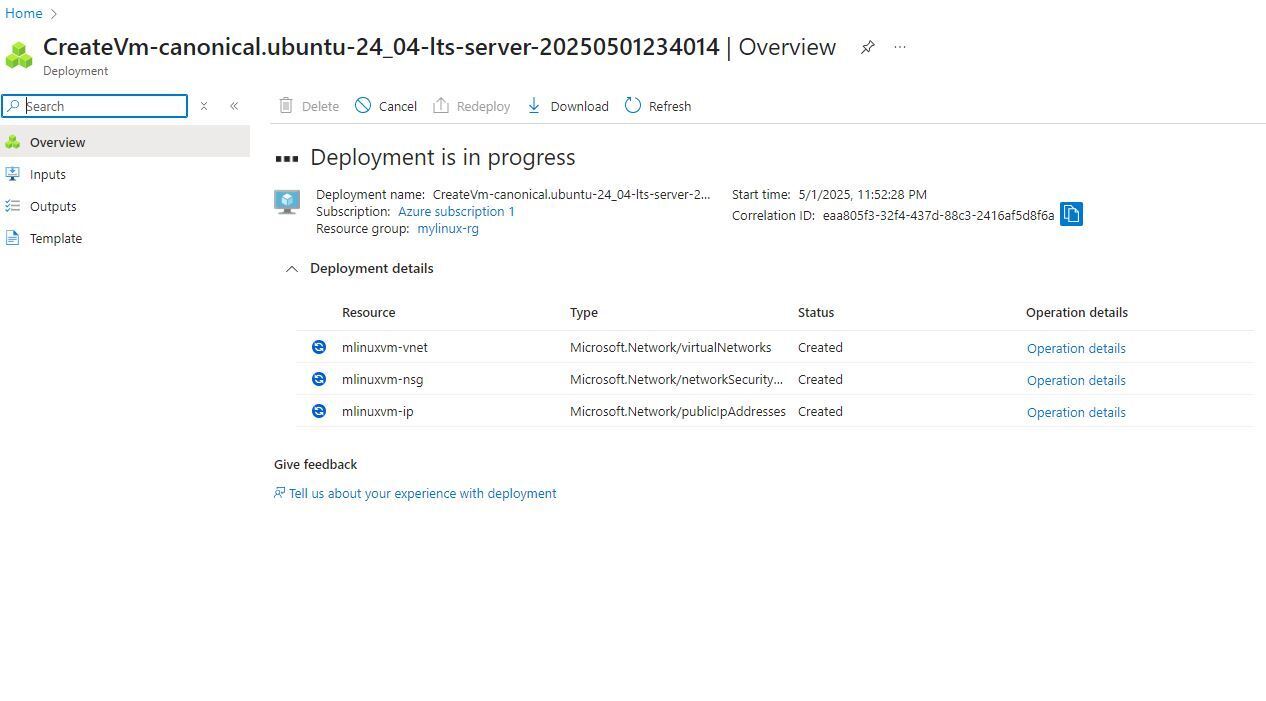This screenshot has width=1266, height=701.
Task: Click the Delete toolbar button
Action: click(x=309, y=106)
